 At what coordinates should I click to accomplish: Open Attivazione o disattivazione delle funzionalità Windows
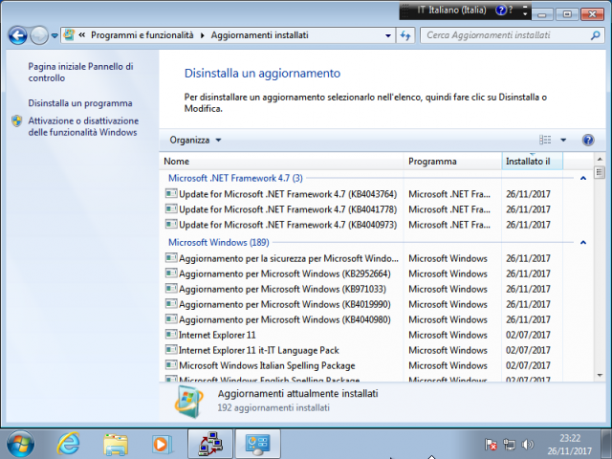point(83,126)
